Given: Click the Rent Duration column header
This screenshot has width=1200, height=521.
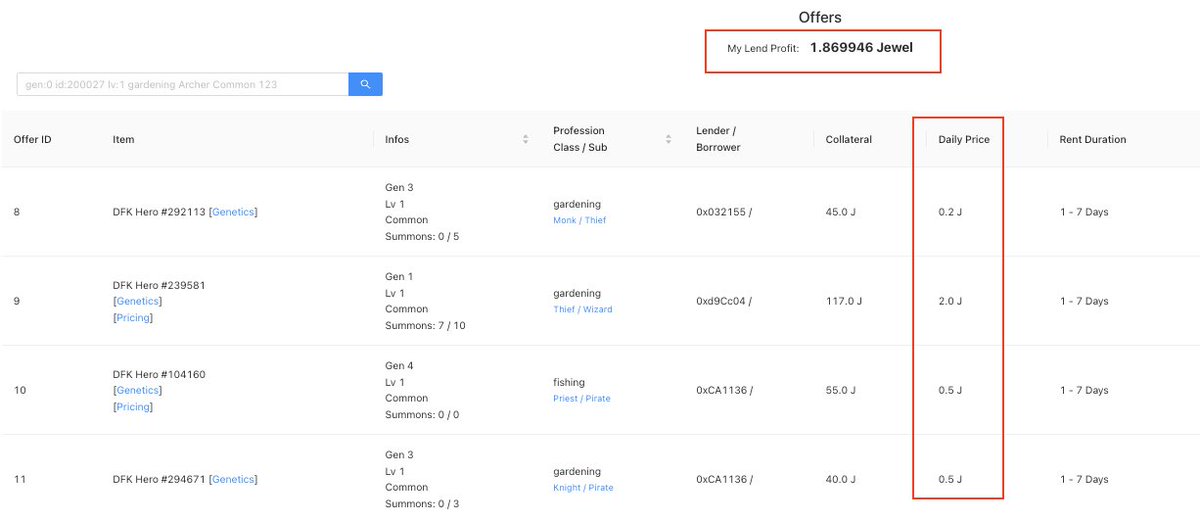Looking at the screenshot, I should tap(1093, 139).
